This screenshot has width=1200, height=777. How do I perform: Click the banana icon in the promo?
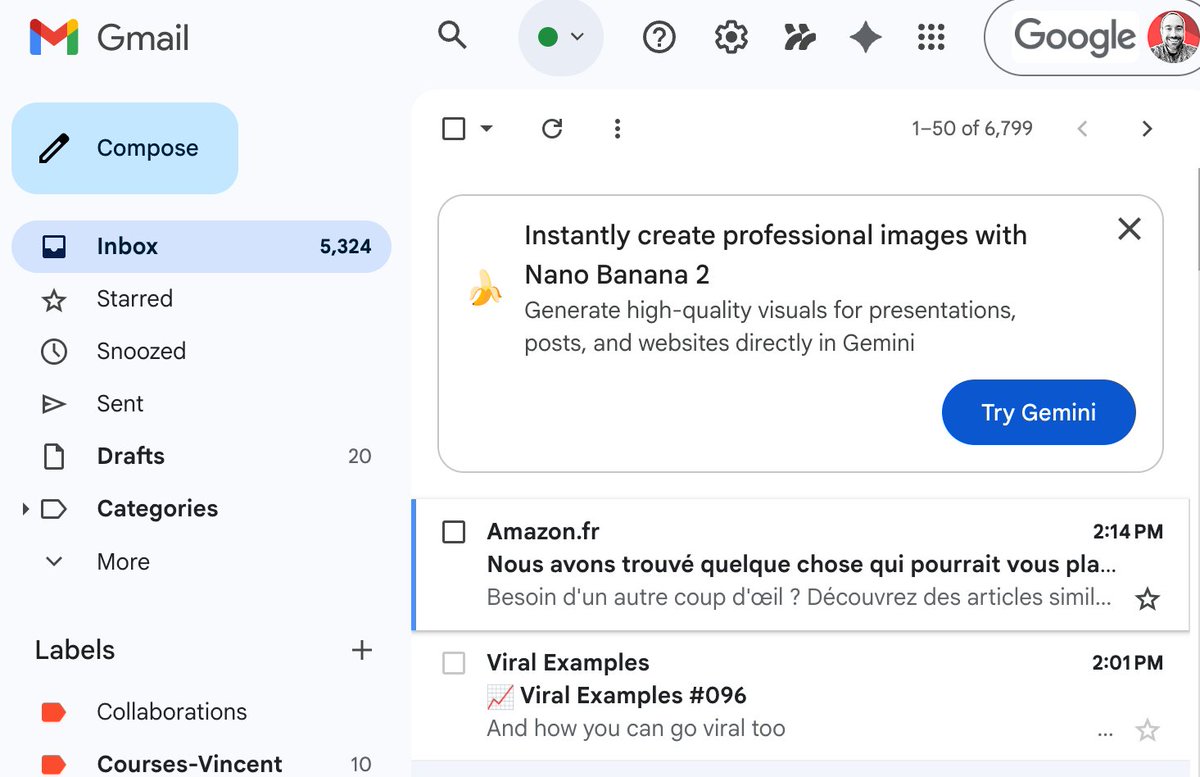(x=485, y=288)
